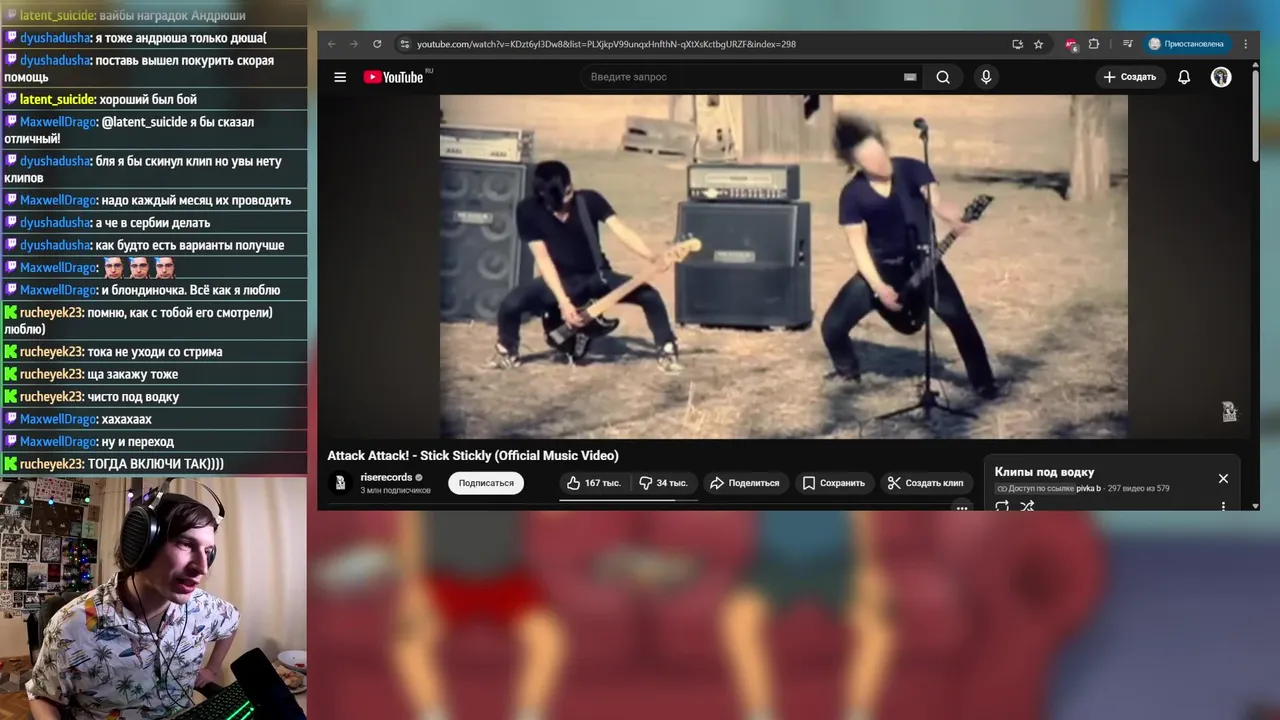
Task: Click the 3 млн подписчиков subscriber count
Action: tap(395, 491)
